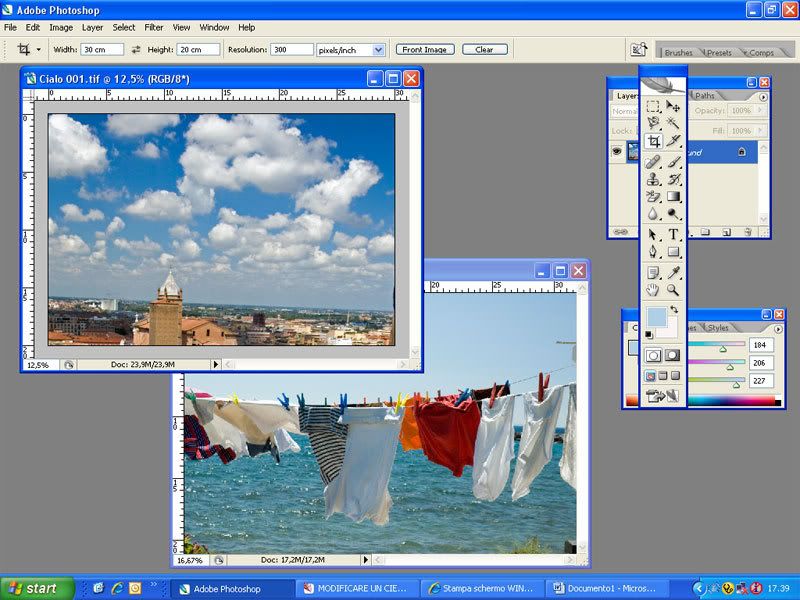Select the Crop tool in the toolbox

click(x=653, y=141)
